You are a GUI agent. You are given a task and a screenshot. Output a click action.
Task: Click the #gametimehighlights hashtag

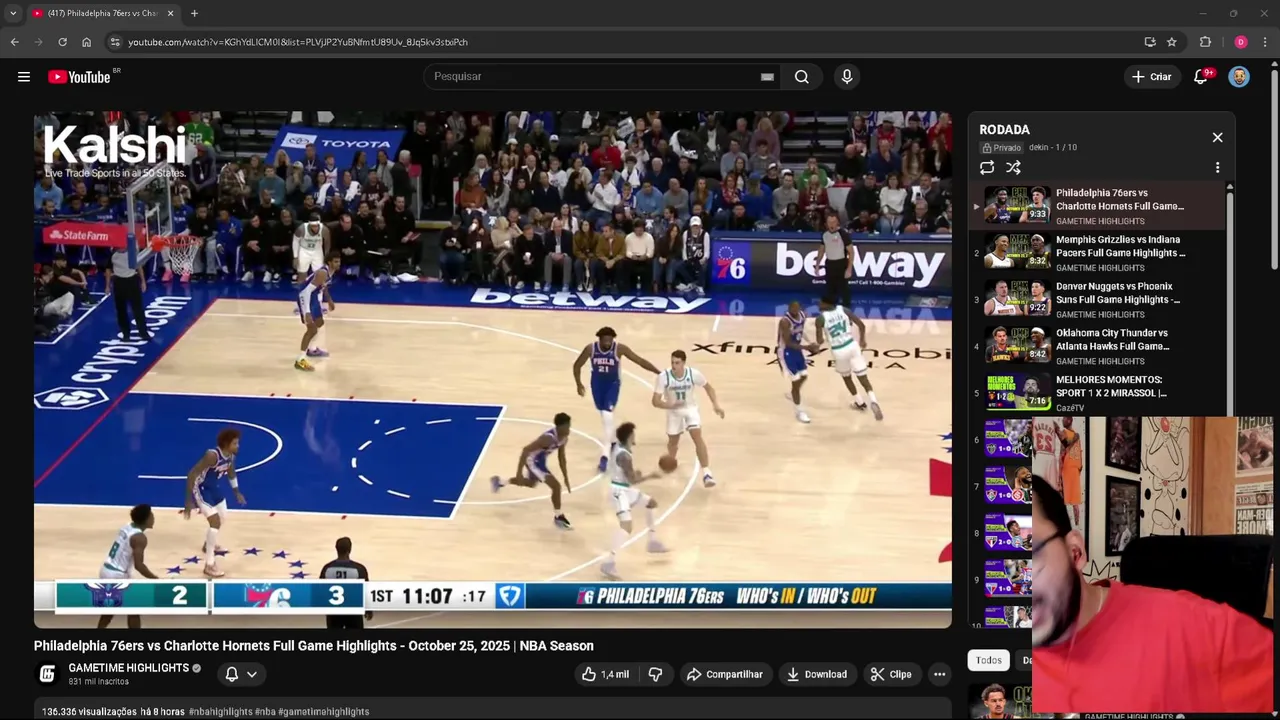(323, 712)
